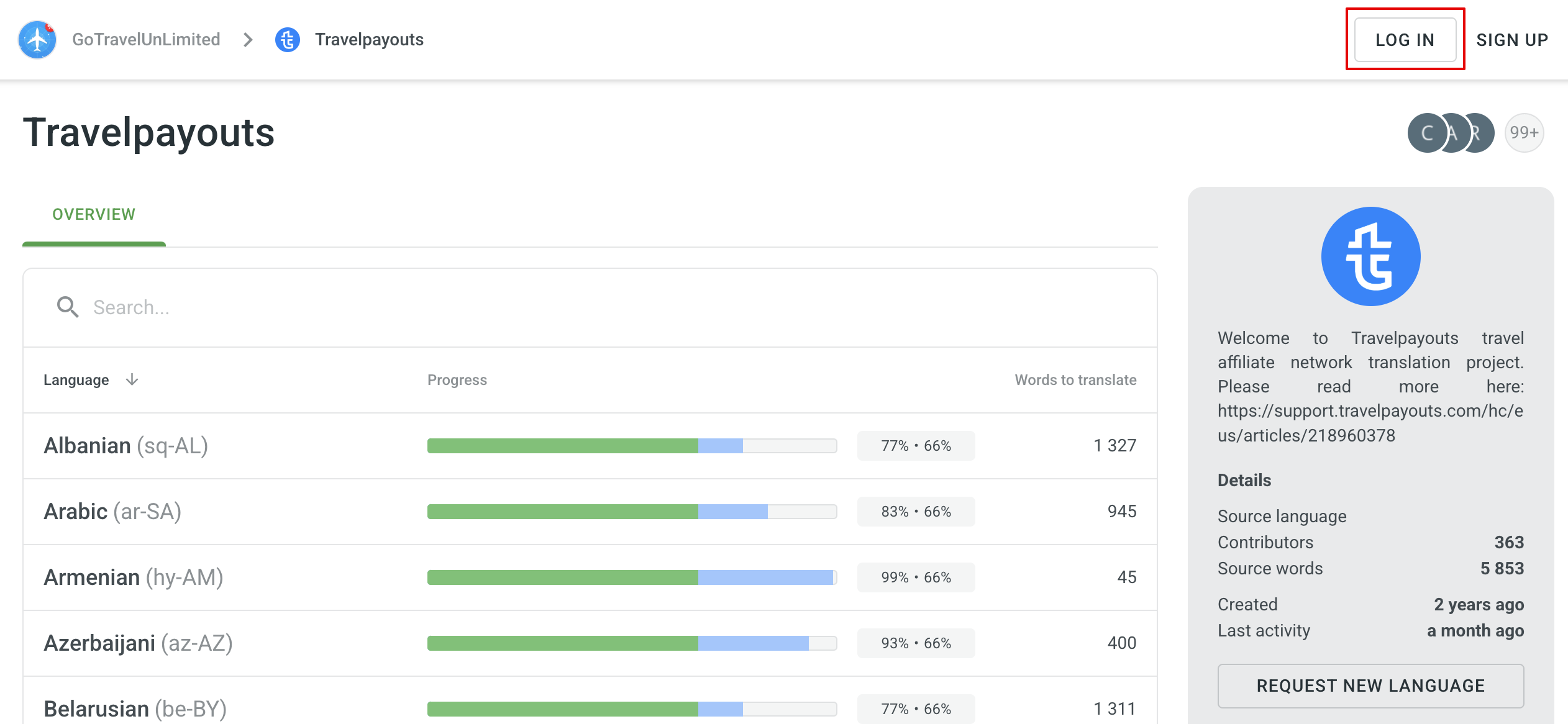Click the breadcrumb chevron arrow
1568x724 pixels.
coord(248,40)
